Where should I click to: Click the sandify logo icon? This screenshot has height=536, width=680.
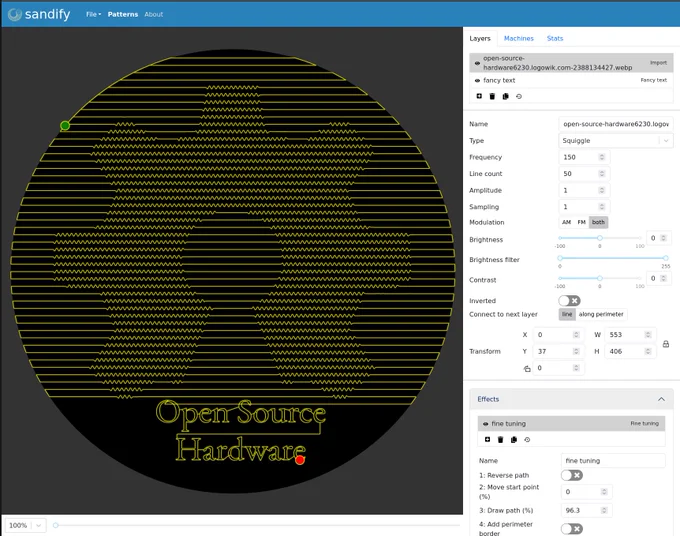pyautogui.click(x=15, y=14)
